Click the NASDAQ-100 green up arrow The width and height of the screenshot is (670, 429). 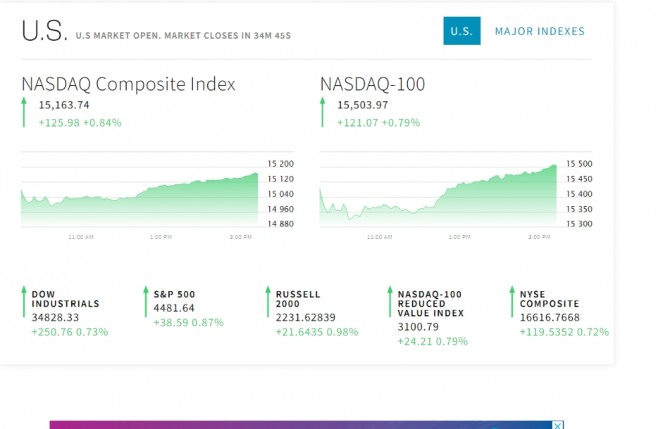click(x=323, y=112)
